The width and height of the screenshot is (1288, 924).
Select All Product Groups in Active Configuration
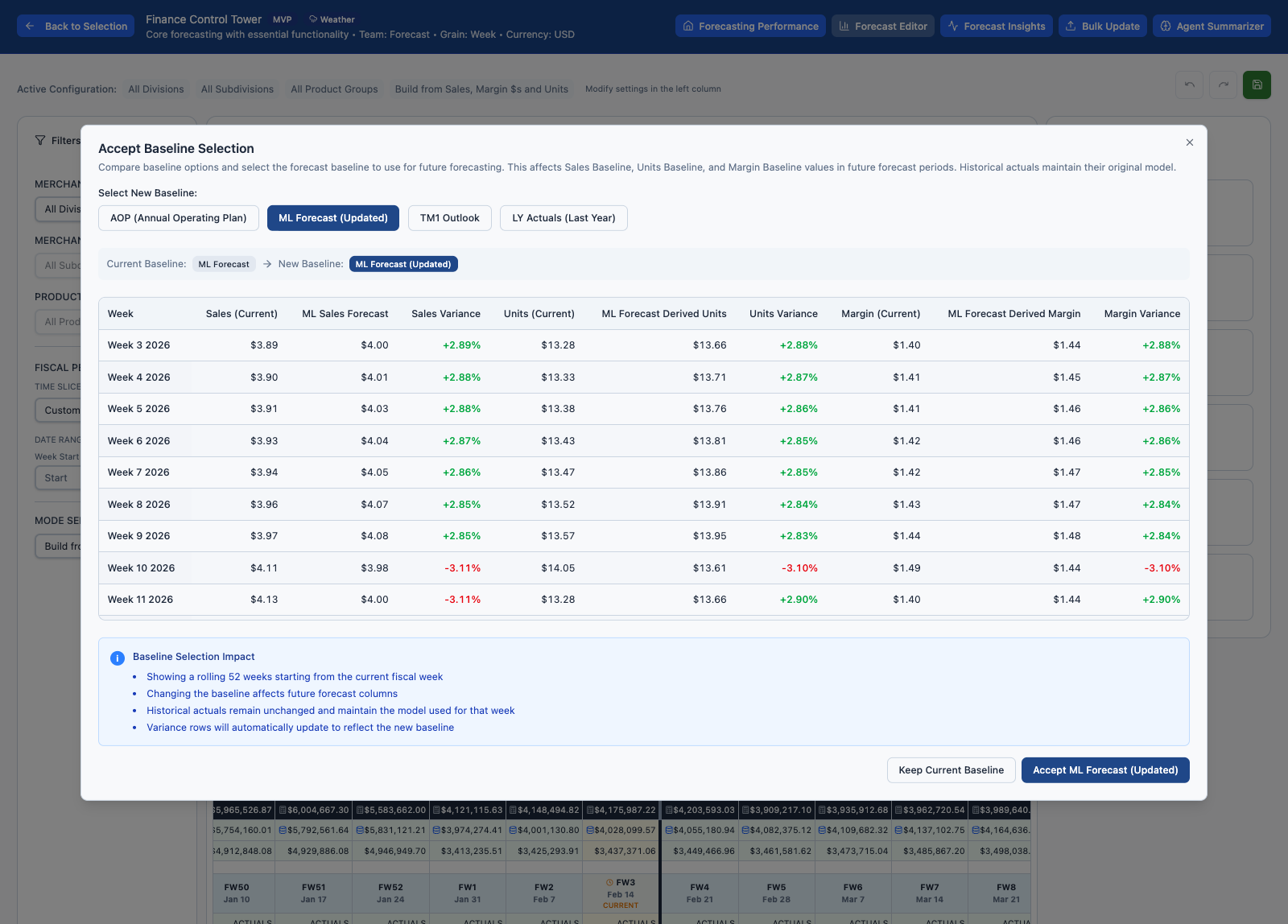(x=333, y=89)
